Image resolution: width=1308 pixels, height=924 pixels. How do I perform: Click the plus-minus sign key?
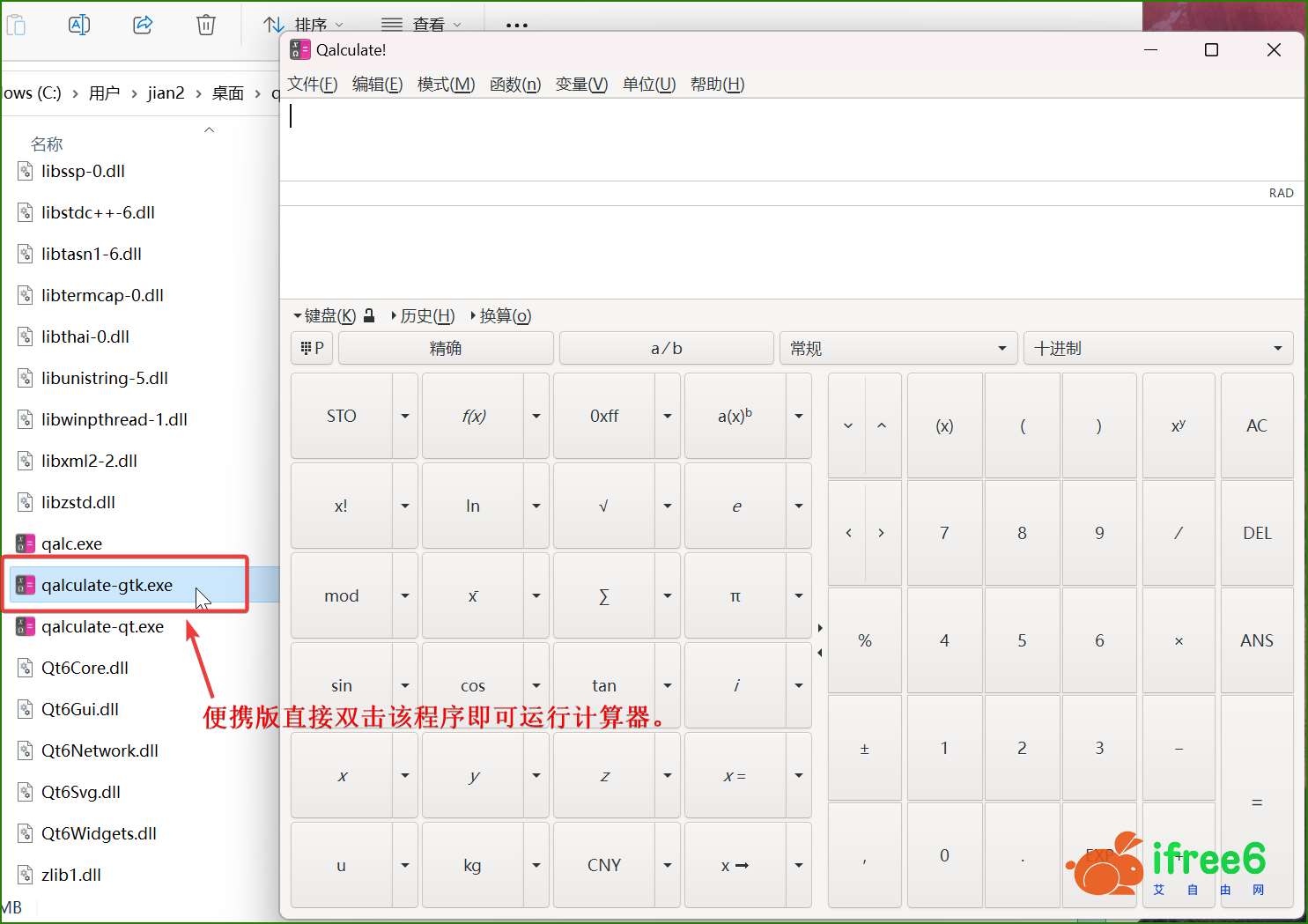pyautogui.click(x=864, y=749)
